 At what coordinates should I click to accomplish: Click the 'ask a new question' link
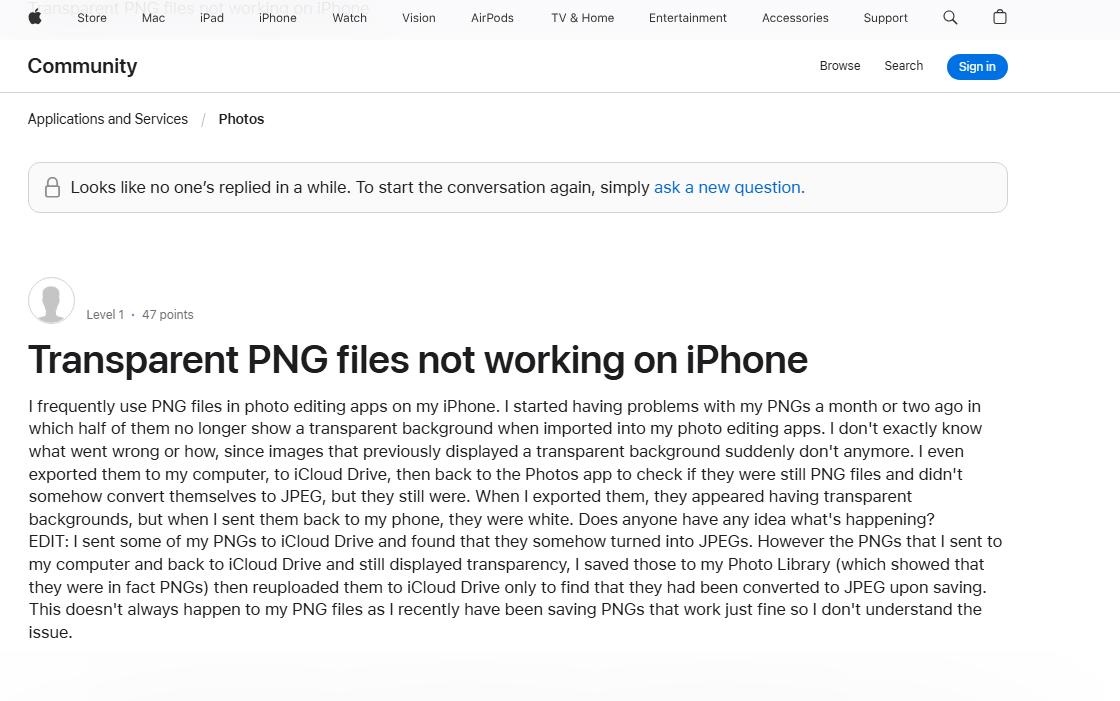(729, 187)
